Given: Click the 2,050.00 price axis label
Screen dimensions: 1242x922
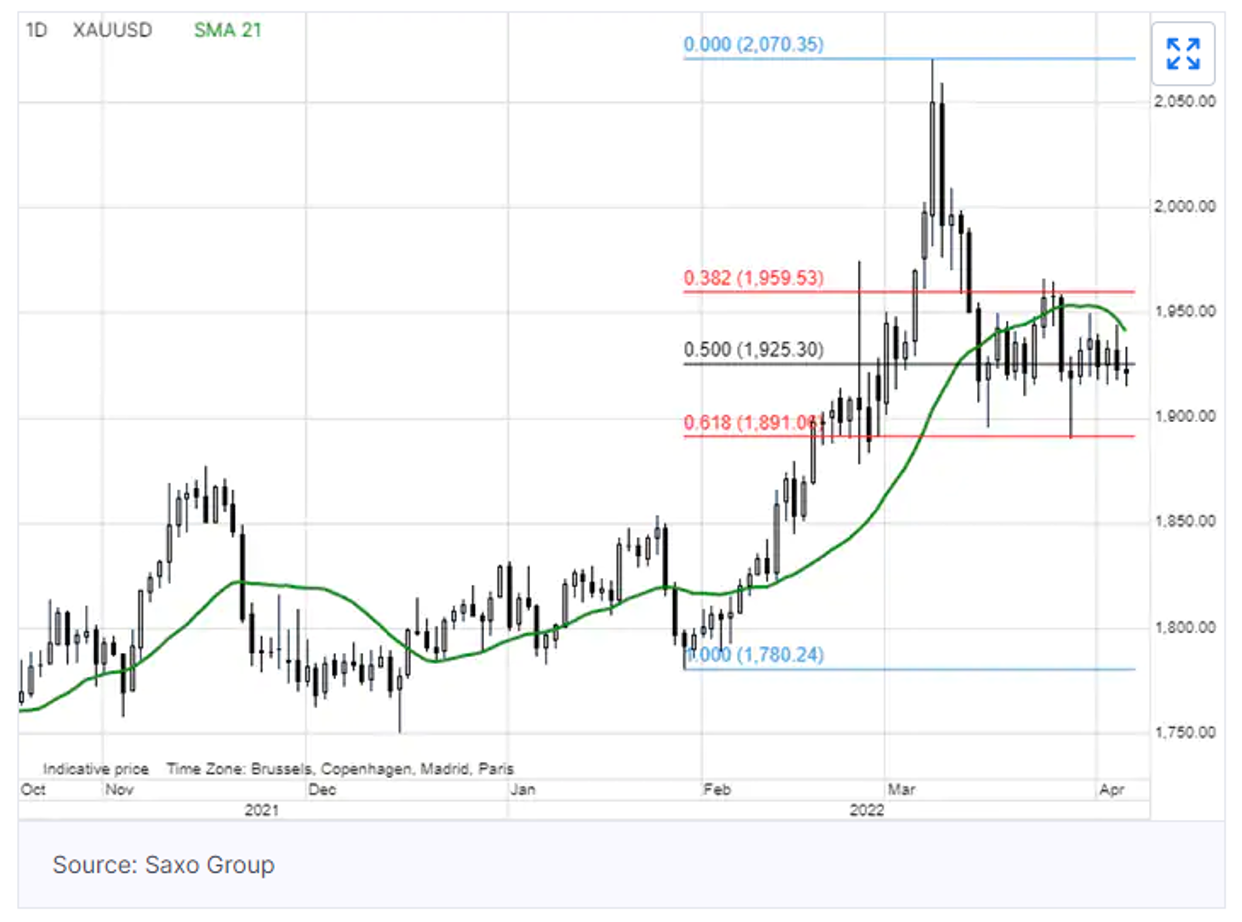Looking at the screenshot, I should [x=1183, y=102].
